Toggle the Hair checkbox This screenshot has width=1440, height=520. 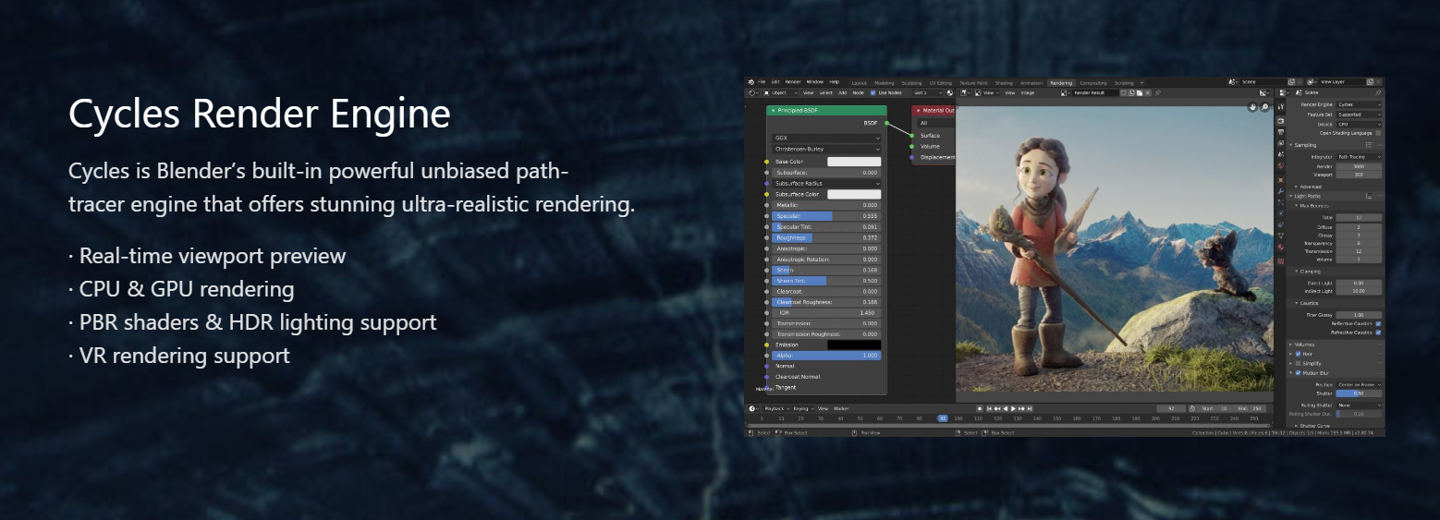tap(1298, 354)
